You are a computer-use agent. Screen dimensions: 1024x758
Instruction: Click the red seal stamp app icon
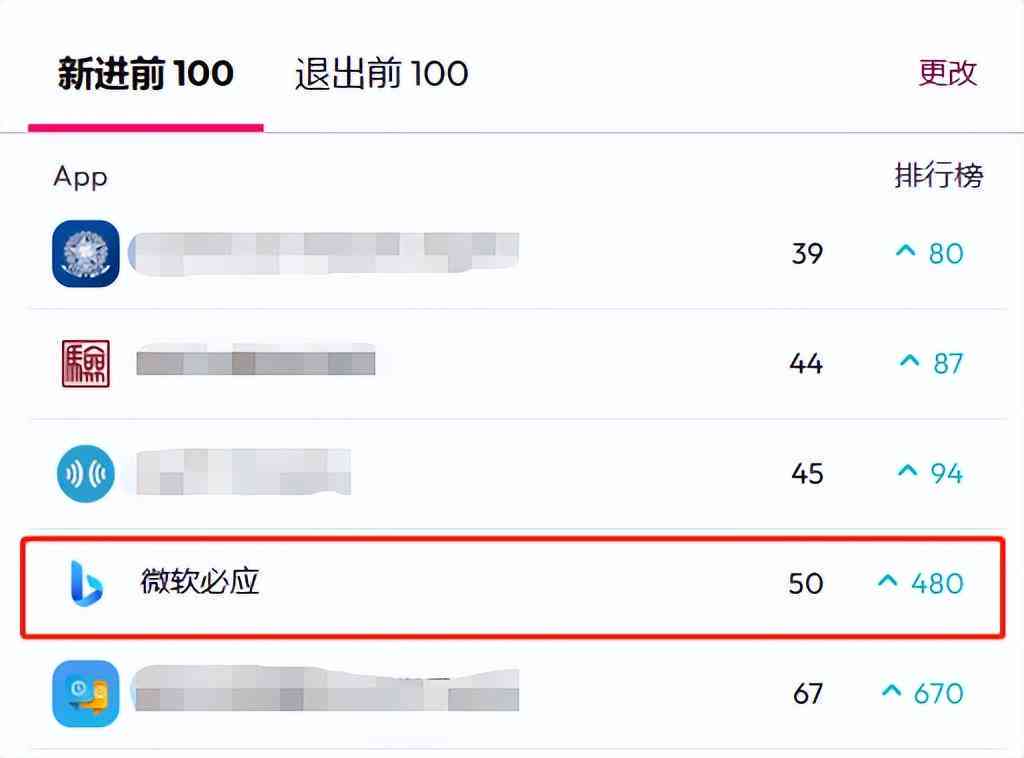[86, 364]
